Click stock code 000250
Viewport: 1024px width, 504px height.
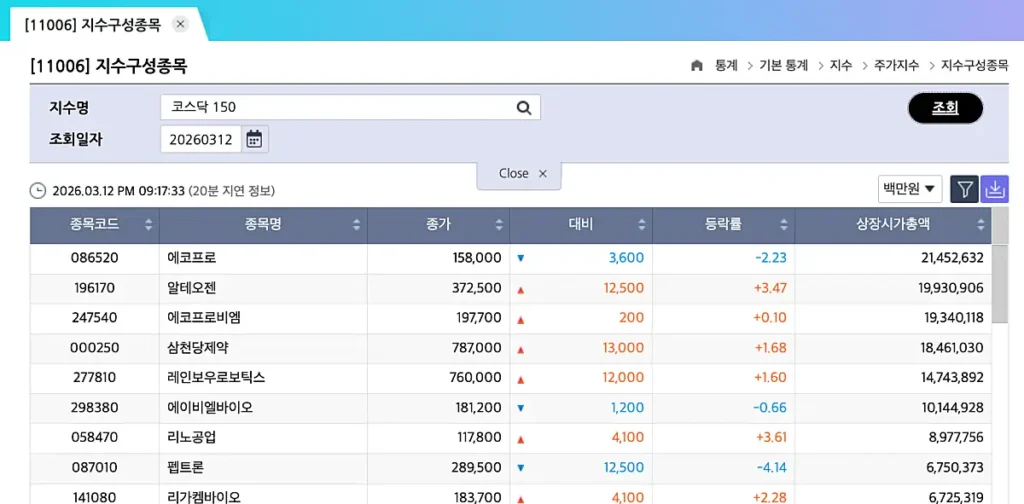point(95,348)
